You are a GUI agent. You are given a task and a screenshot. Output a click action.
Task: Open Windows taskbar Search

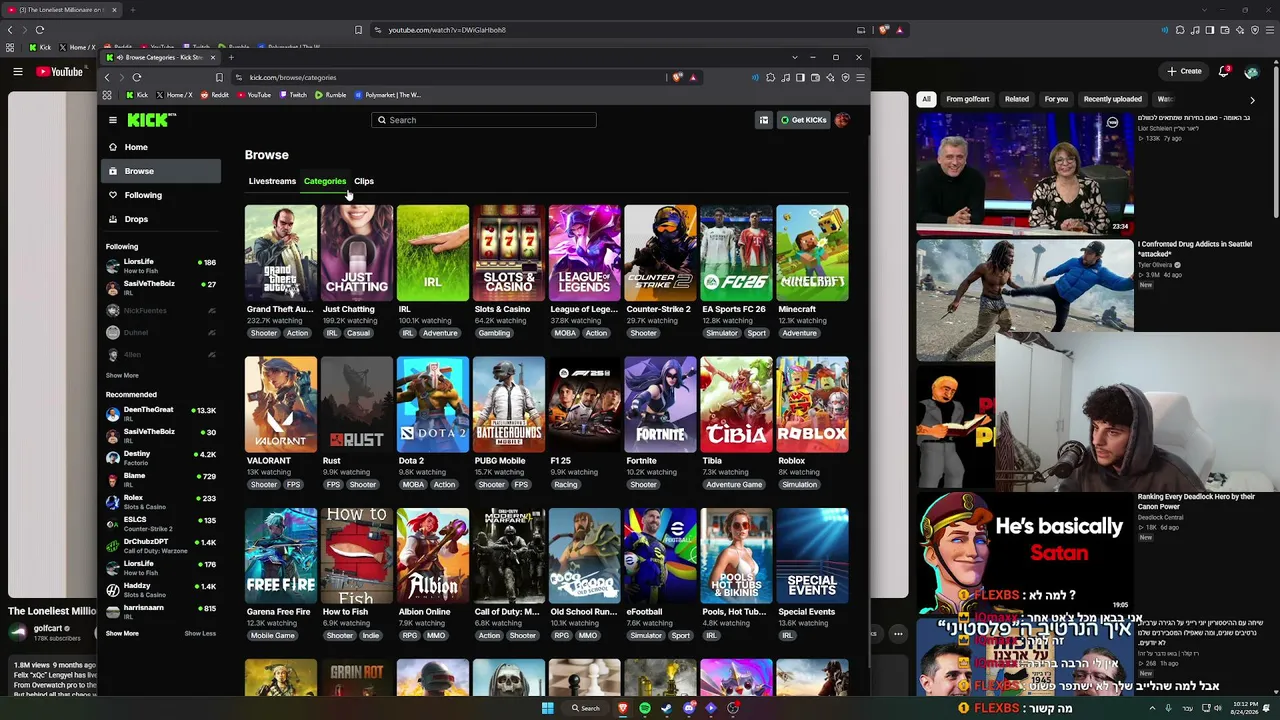[x=586, y=708]
